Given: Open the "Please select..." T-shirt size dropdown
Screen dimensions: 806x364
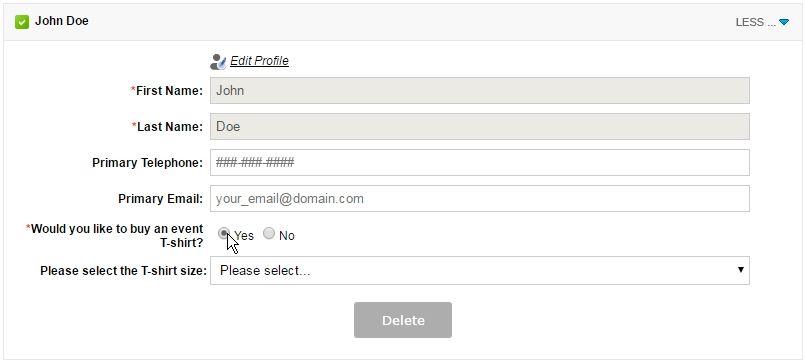Looking at the screenshot, I should [480, 270].
